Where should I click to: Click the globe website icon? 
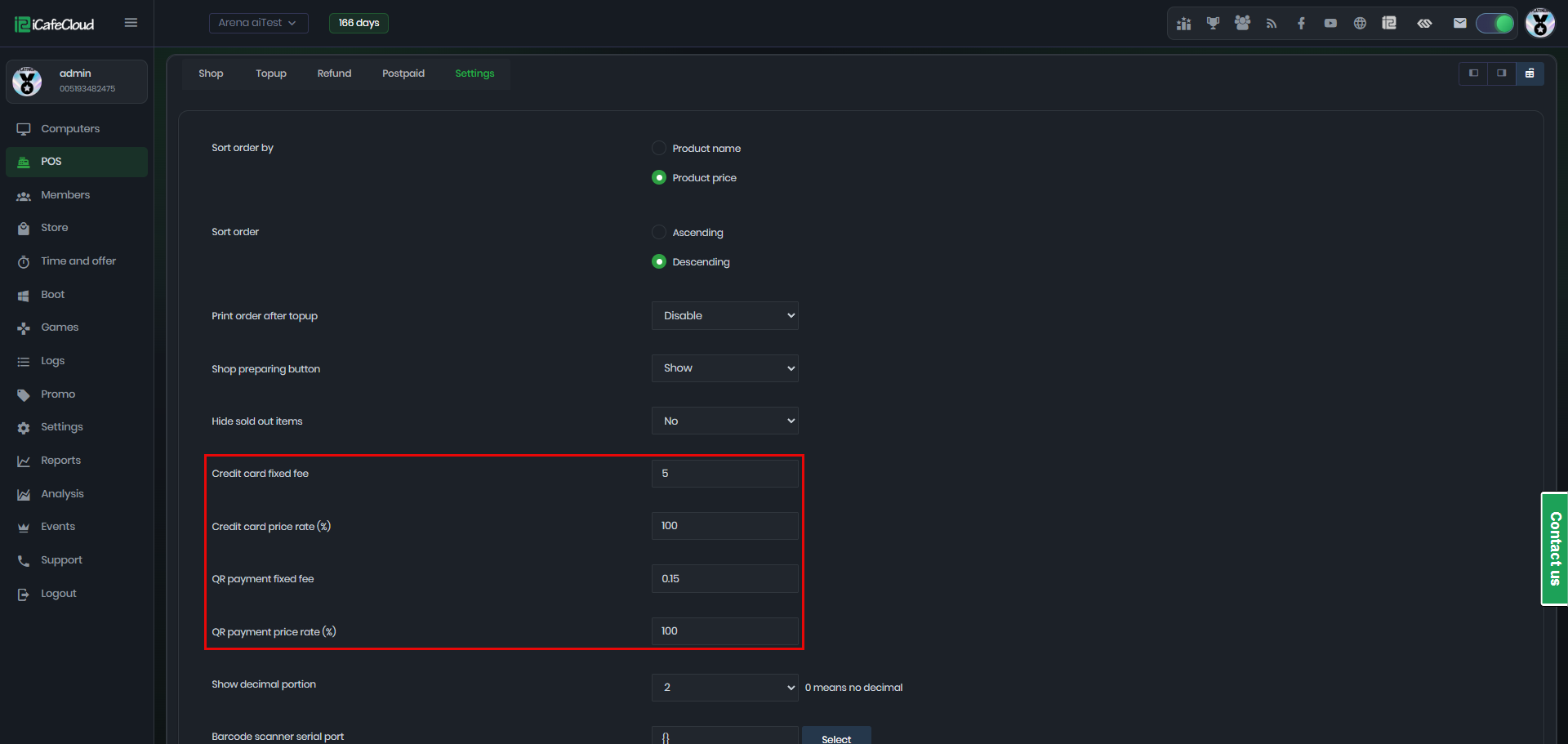tap(1360, 24)
